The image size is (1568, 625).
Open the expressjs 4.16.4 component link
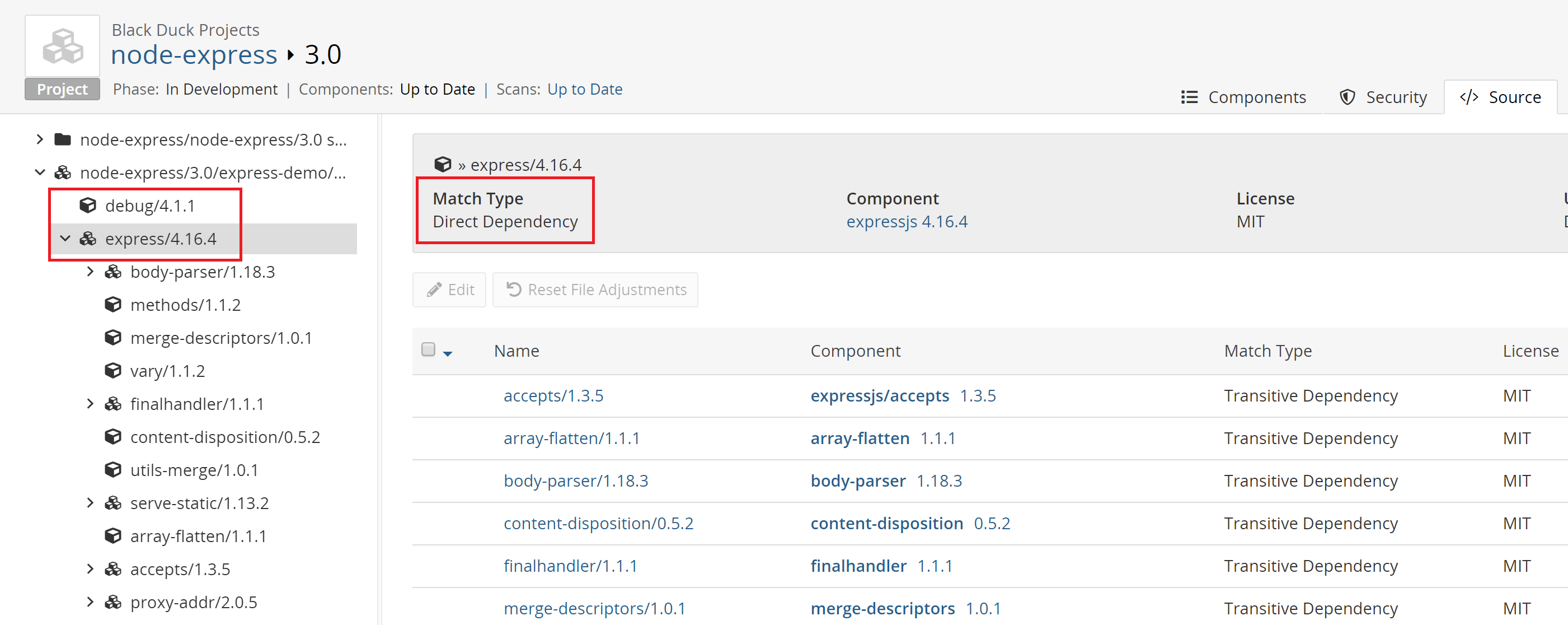pos(907,221)
